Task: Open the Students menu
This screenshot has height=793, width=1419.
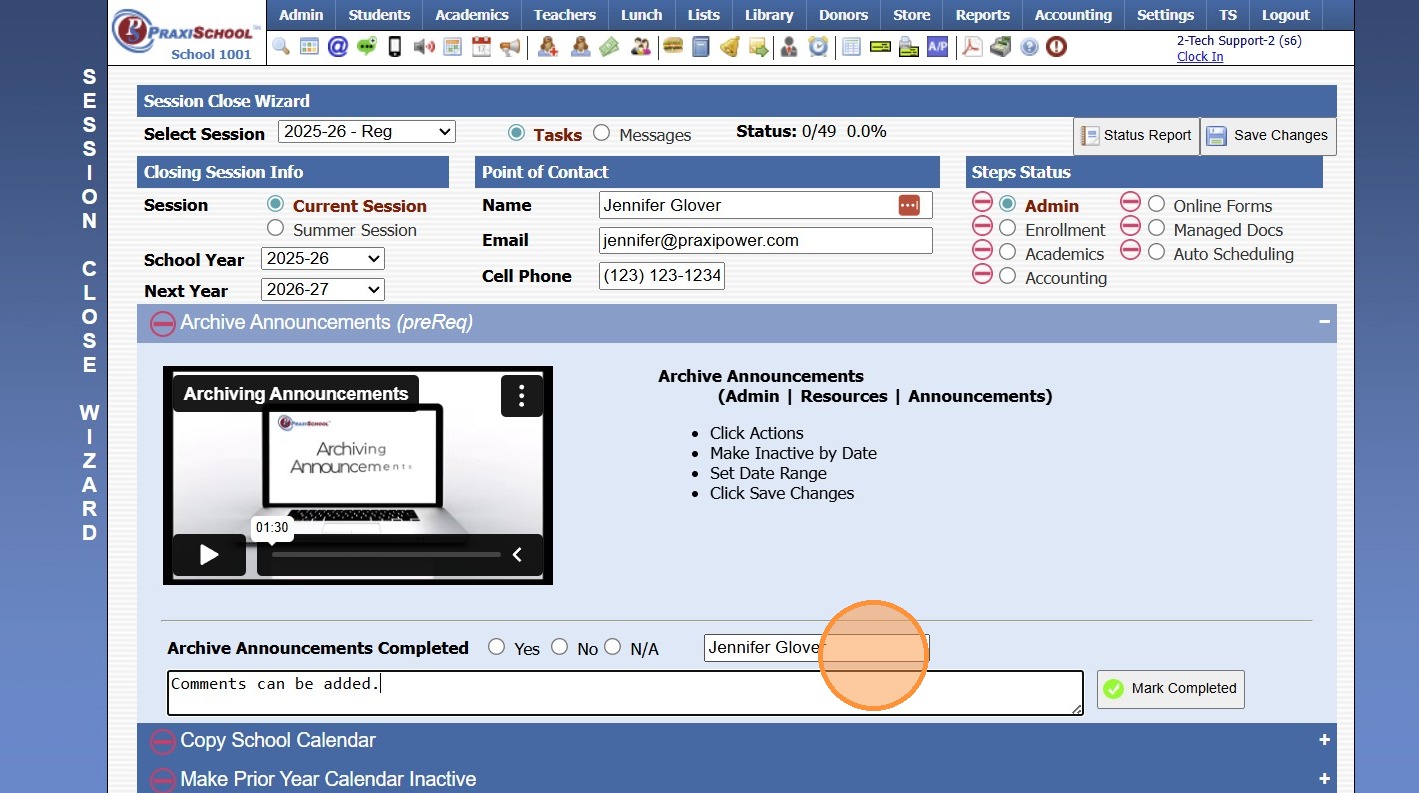Action: click(x=379, y=15)
